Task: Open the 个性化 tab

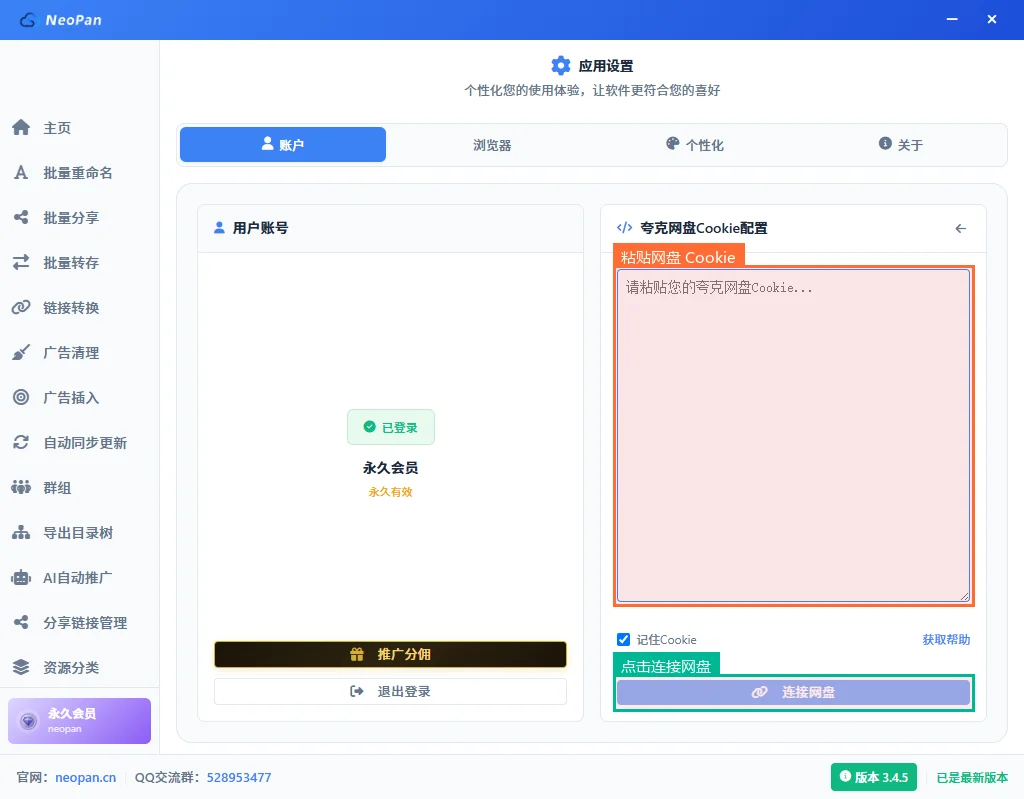Action: [695, 145]
